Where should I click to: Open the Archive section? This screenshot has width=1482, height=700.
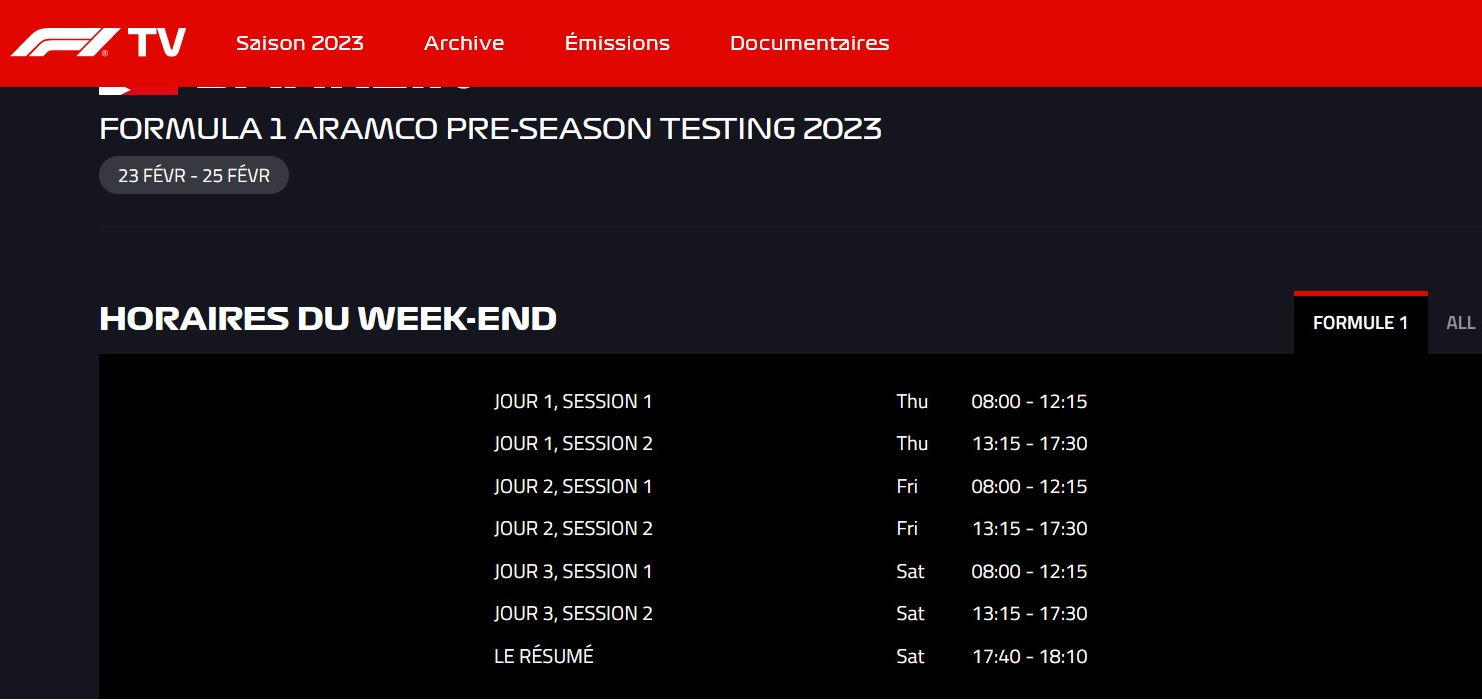(x=464, y=43)
